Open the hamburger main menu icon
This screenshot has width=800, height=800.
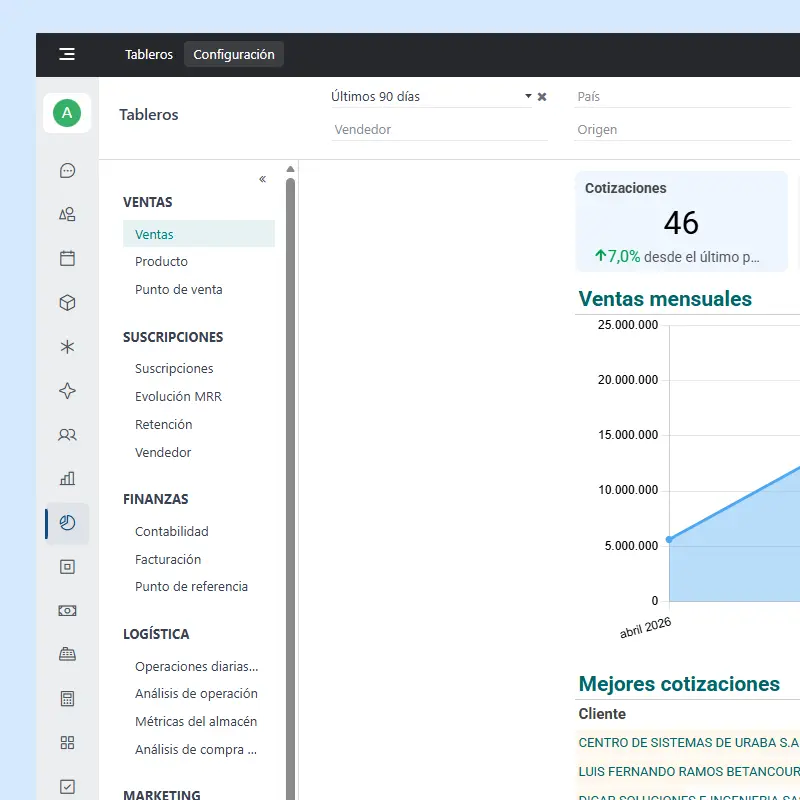coord(67,54)
